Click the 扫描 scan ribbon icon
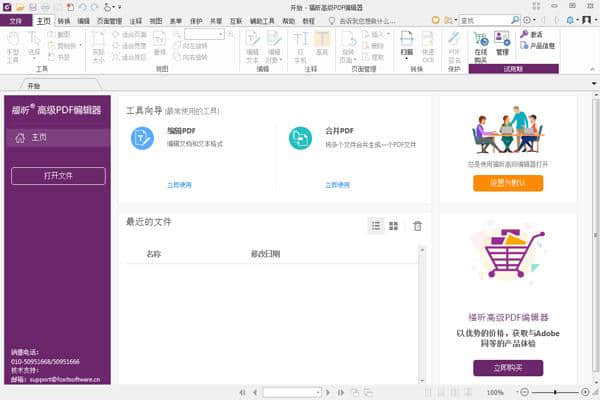The height and width of the screenshot is (400, 600). [x=407, y=42]
